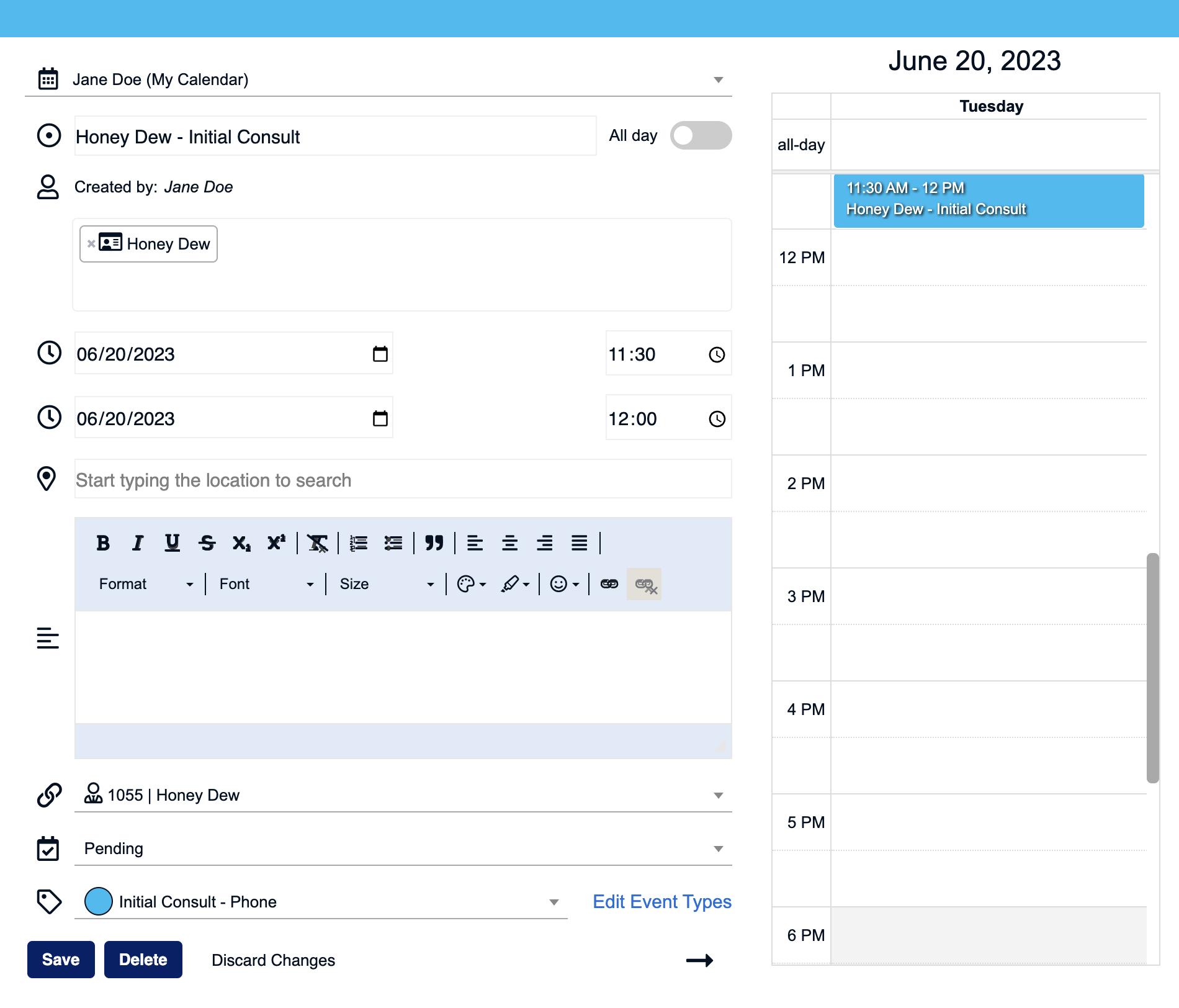The width and height of the screenshot is (1179, 1008).
Task: Center-align the description text
Action: 510,543
